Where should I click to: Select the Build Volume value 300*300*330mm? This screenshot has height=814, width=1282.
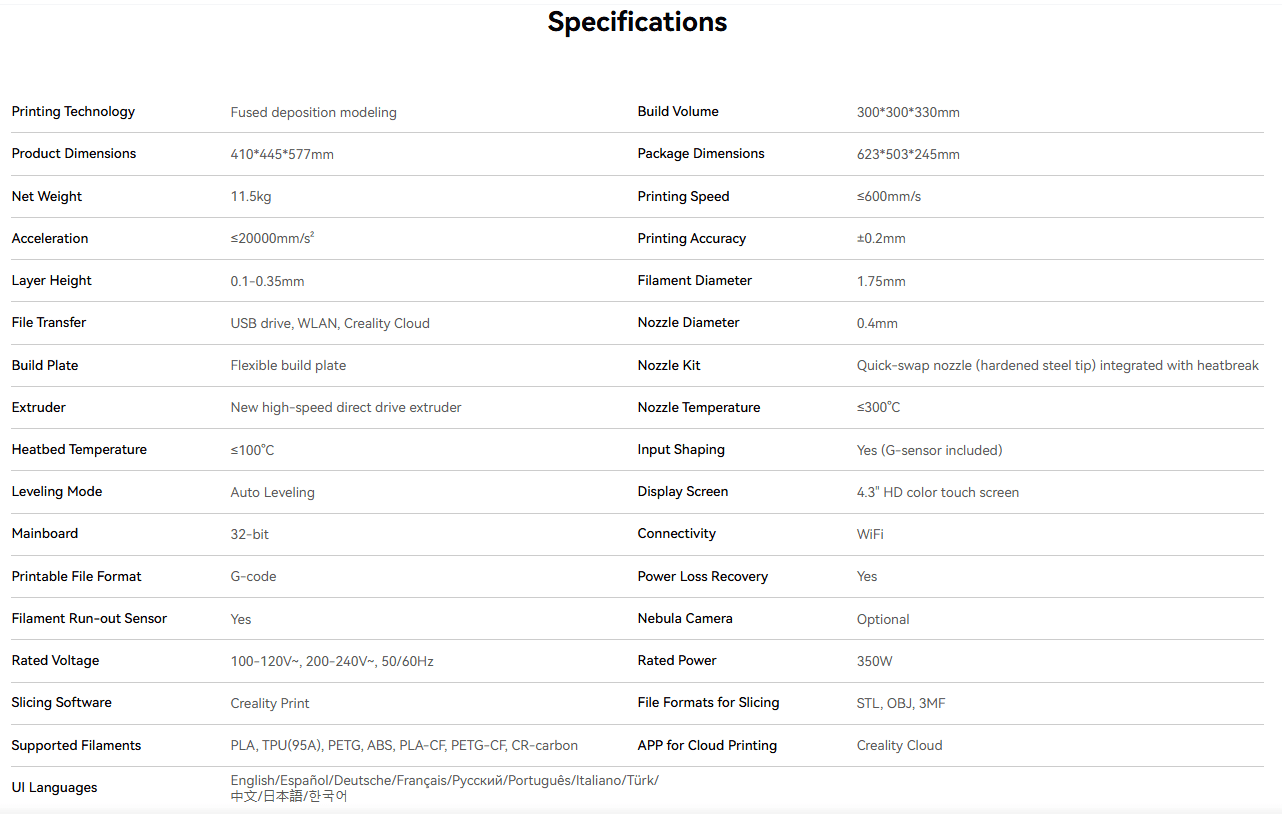(x=907, y=113)
